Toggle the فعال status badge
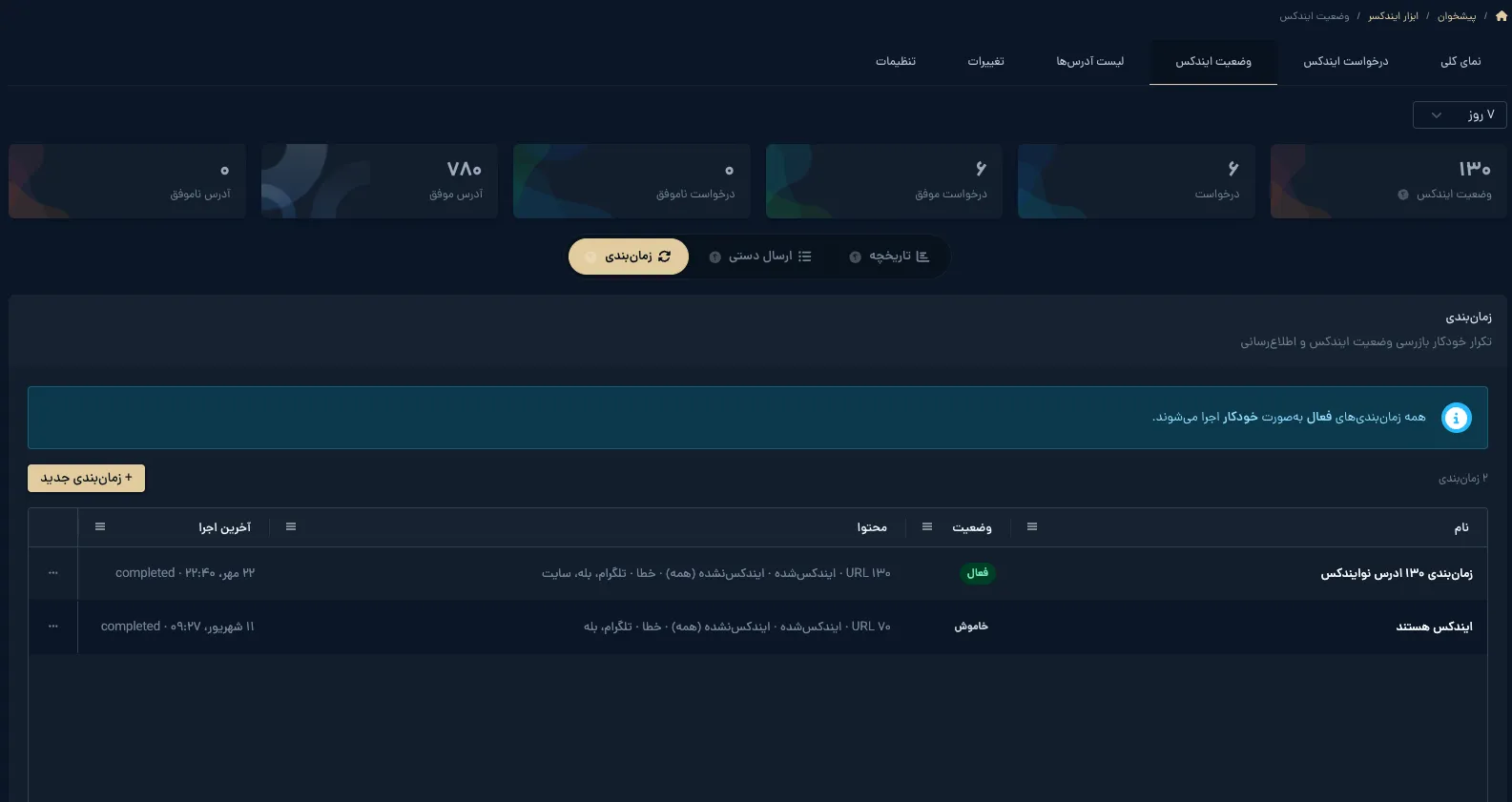Image resolution: width=1512 pixels, height=802 pixels. [x=977, y=573]
